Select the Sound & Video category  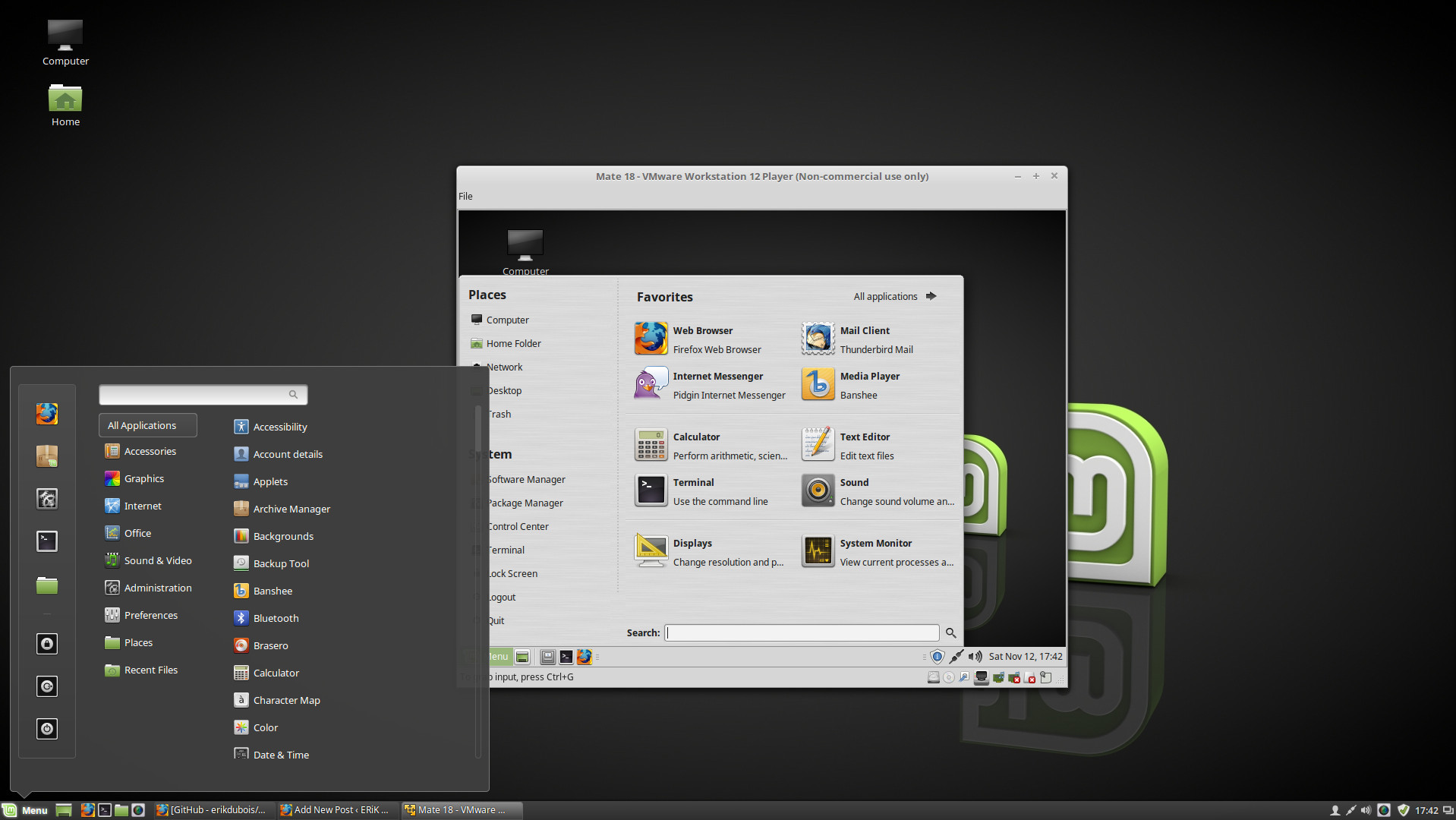[148, 560]
